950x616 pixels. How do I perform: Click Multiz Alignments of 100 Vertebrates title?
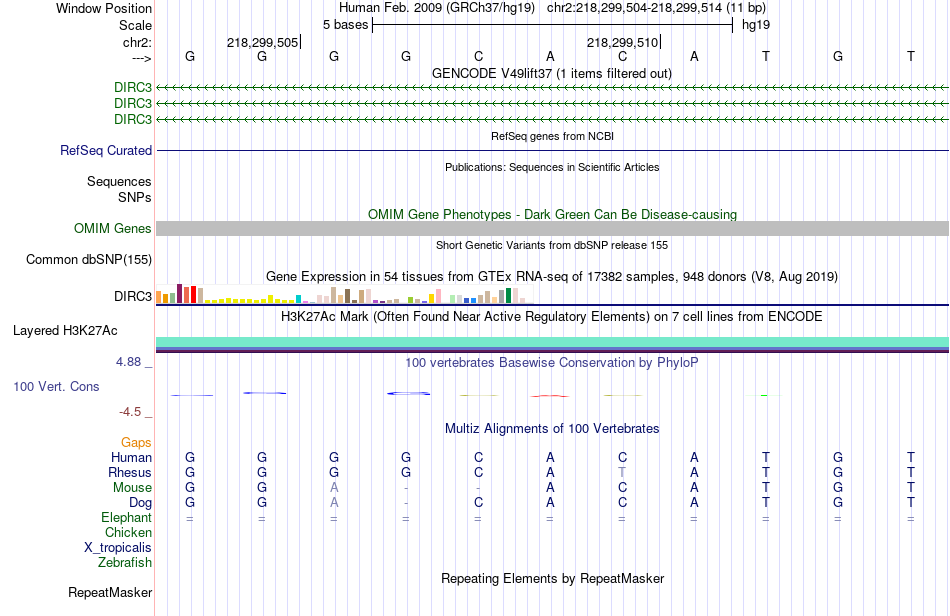[x=552, y=428]
